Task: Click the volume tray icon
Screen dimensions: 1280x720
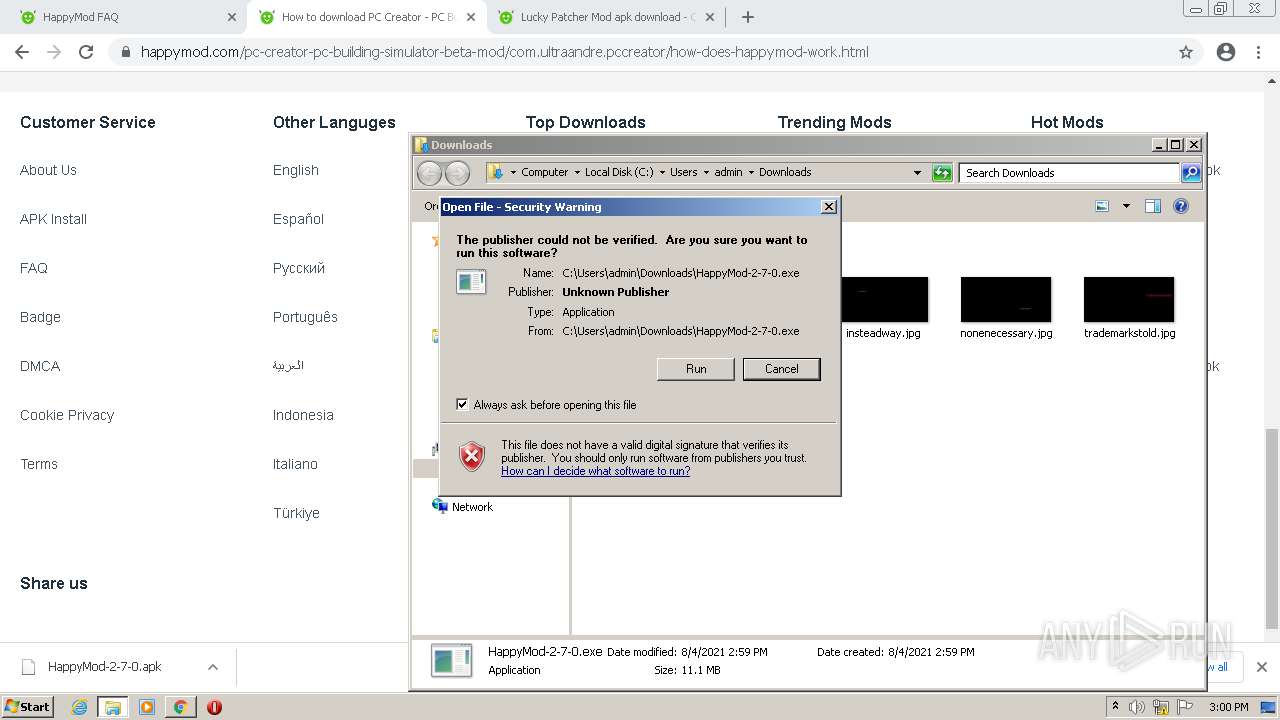Action: pos(1138,707)
